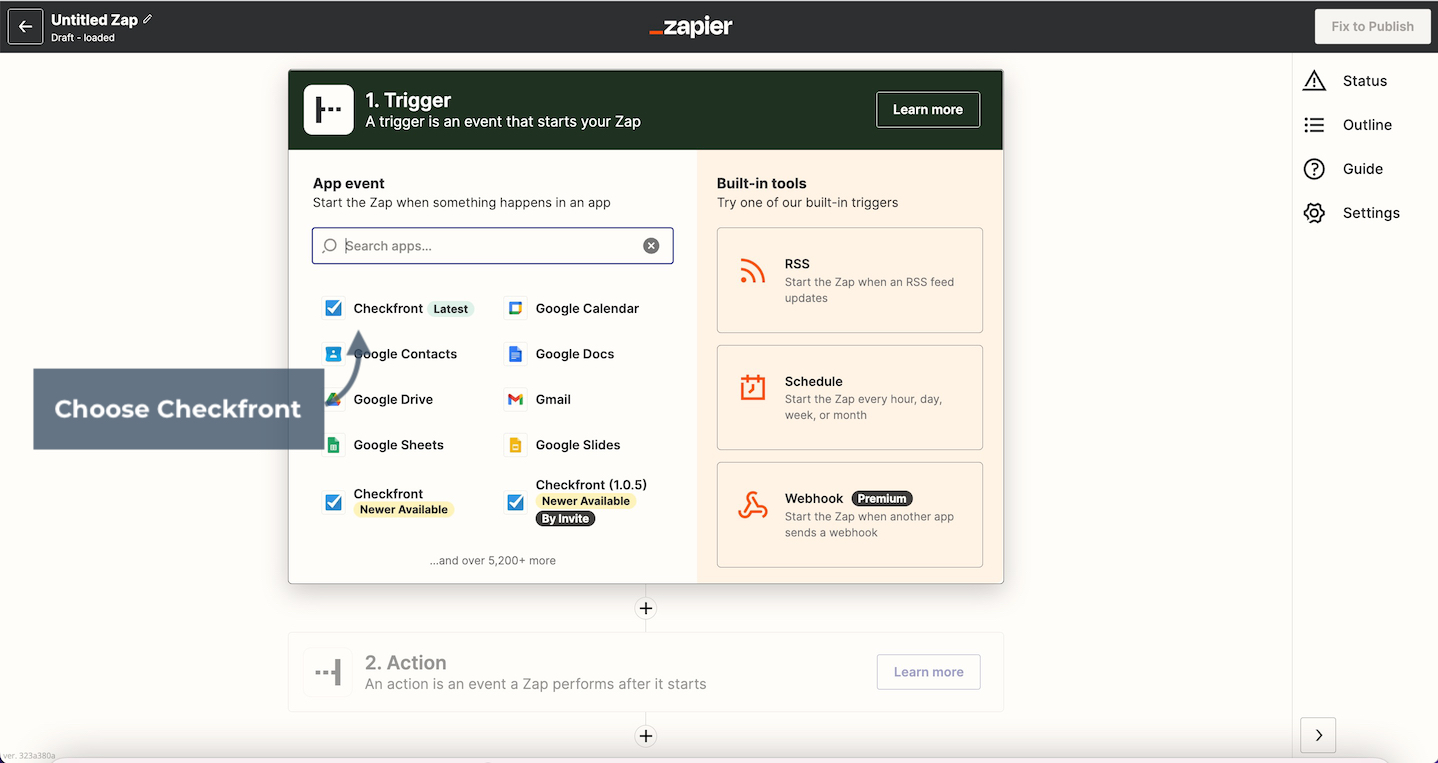Choose Google Drive app
This screenshot has height=763, width=1438.
click(380, 399)
